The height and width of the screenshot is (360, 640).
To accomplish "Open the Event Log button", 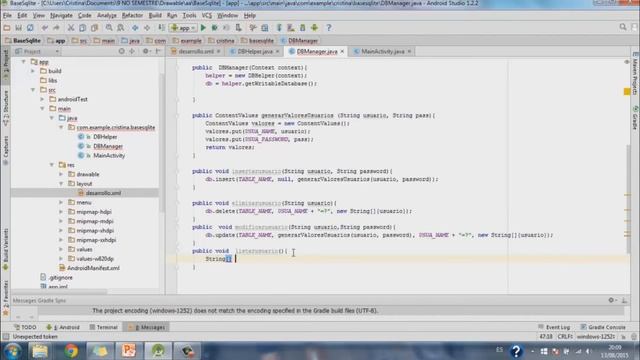I will [x=554, y=327].
